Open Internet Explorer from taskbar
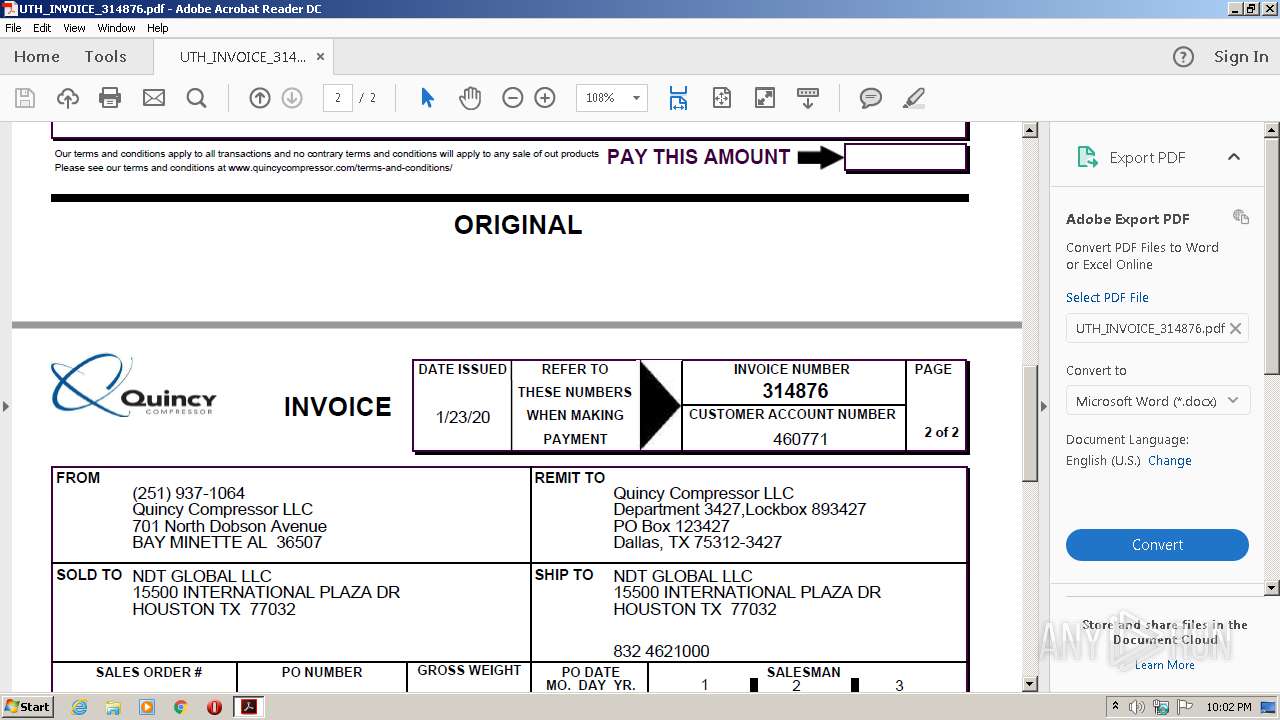1280x720 pixels. (79, 707)
